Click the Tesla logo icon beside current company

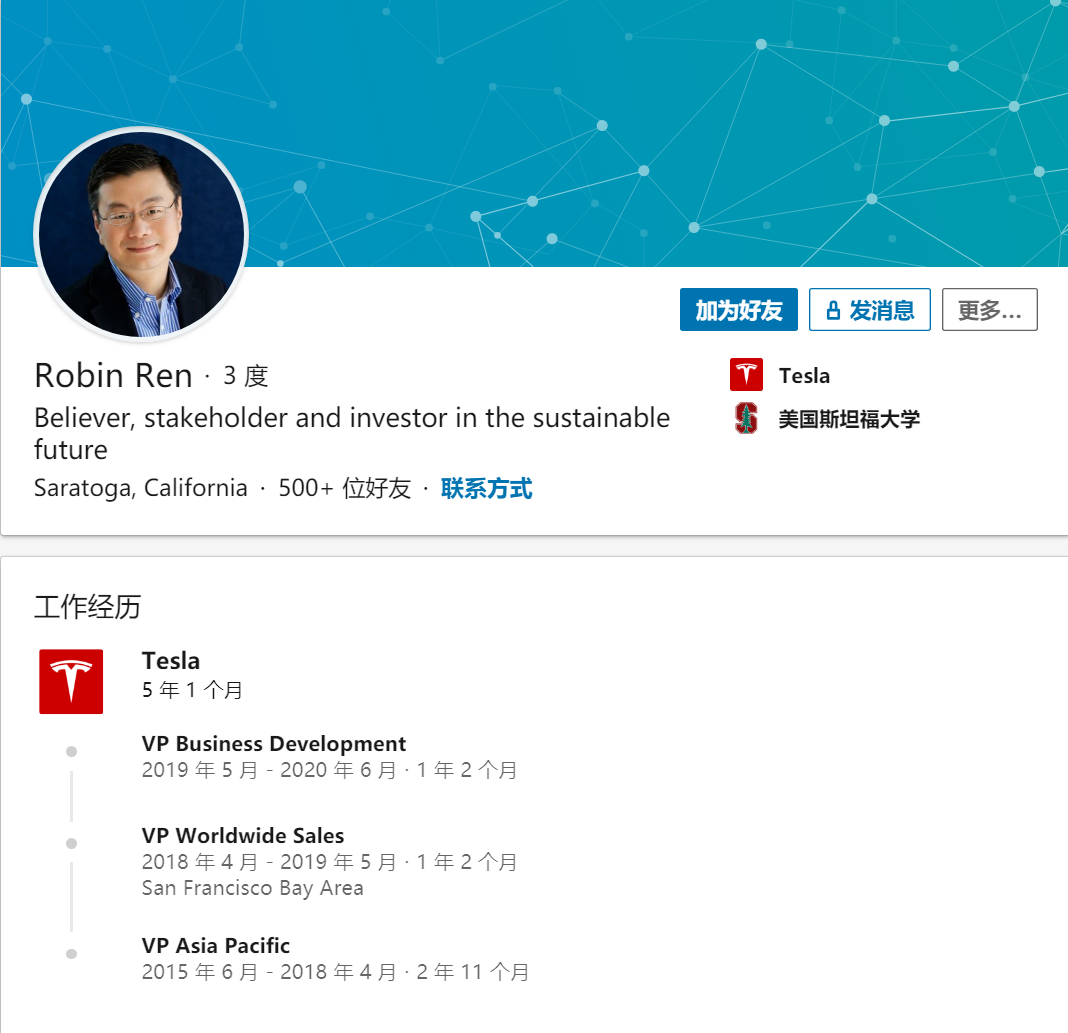tap(746, 375)
